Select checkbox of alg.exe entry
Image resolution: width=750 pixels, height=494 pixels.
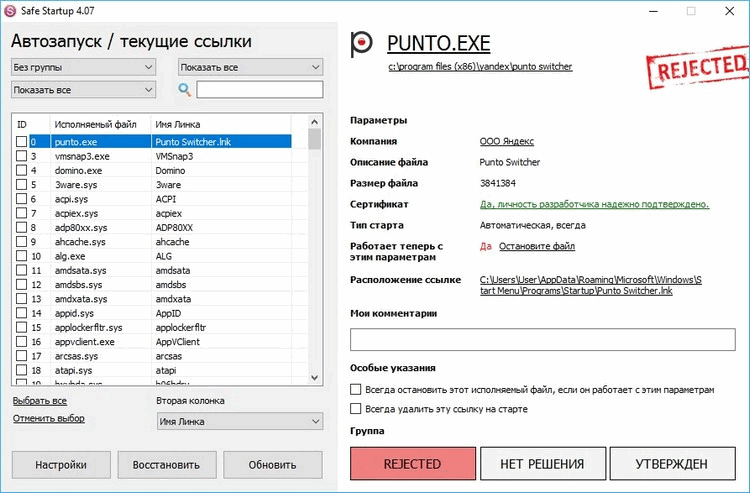[22, 256]
